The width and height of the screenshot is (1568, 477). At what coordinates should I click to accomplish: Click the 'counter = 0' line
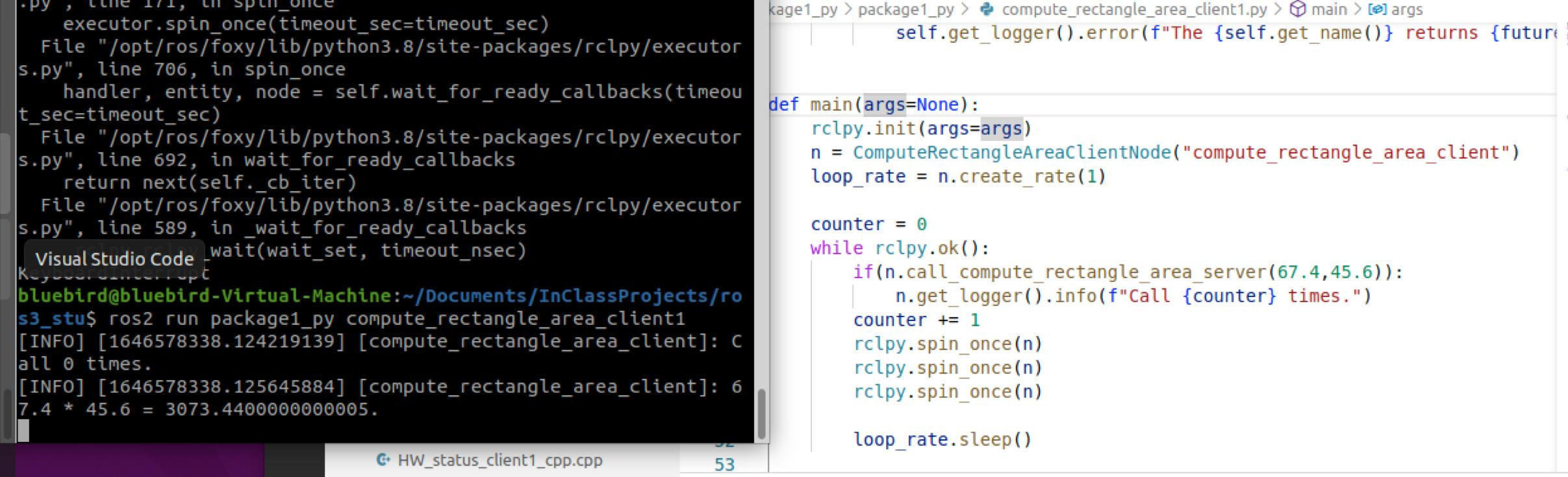(868, 224)
